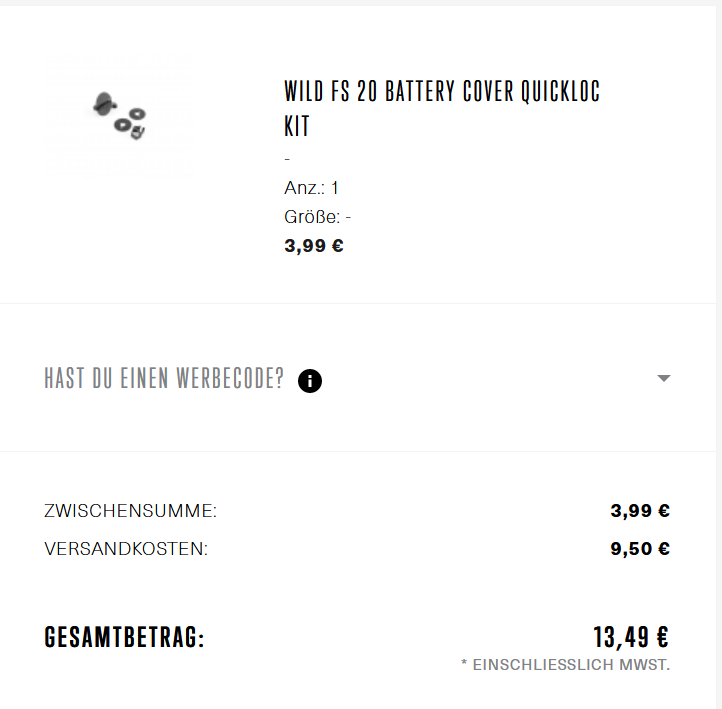Image resolution: width=722 pixels, height=709 pixels.
Task: Click the subtotal amount beside ZWISCHENSUMME
Action: tap(640, 511)
